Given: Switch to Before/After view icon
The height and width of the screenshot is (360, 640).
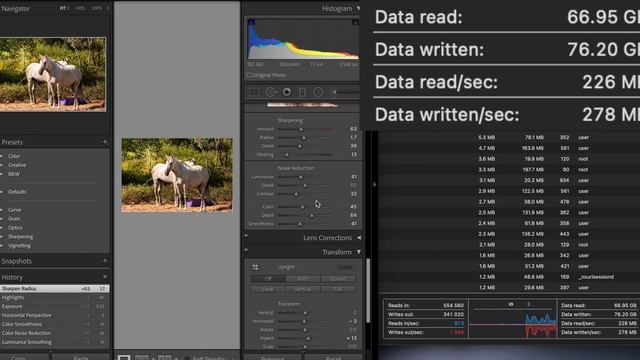Looking at the screenshot, I should click(164, 358).
